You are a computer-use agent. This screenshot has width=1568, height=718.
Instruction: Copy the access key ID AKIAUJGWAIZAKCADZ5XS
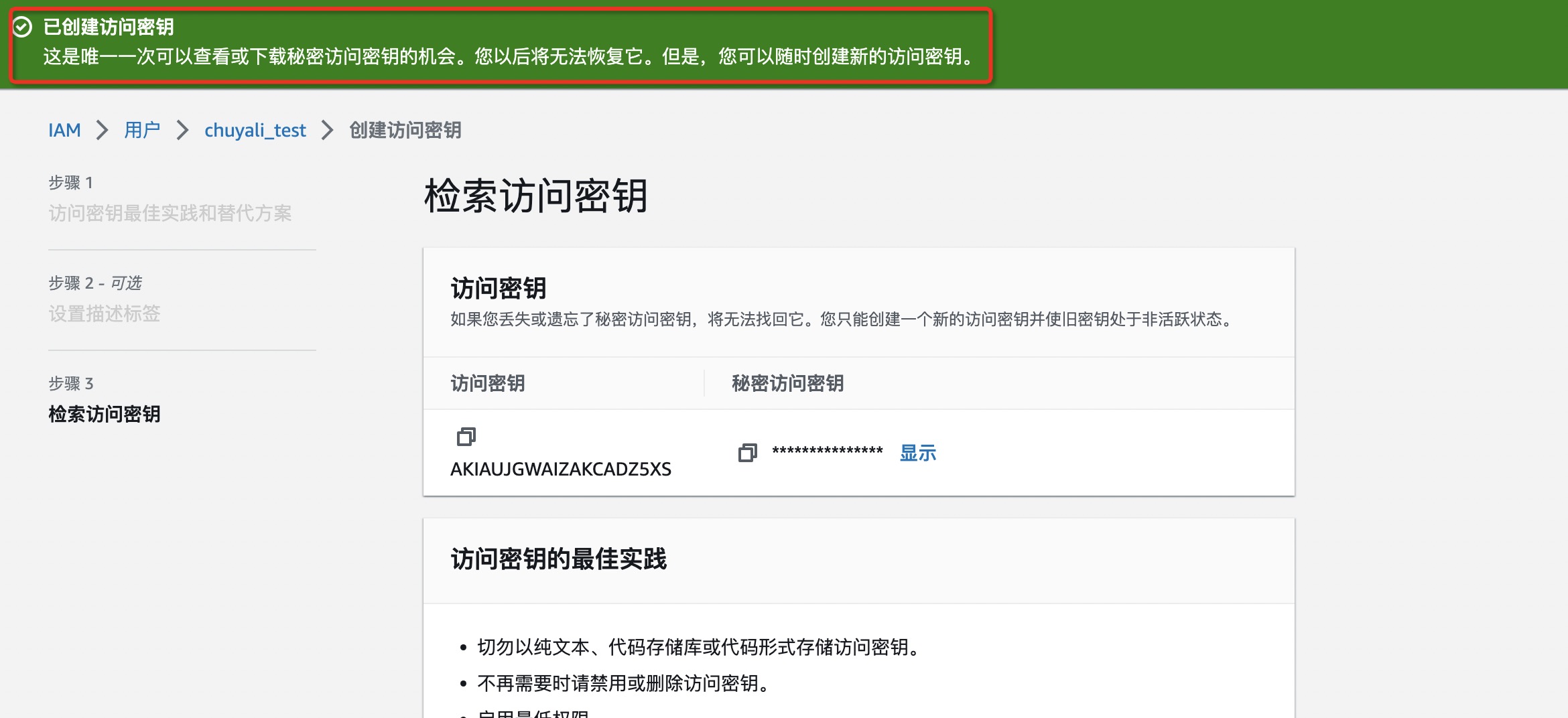[466, 437]
